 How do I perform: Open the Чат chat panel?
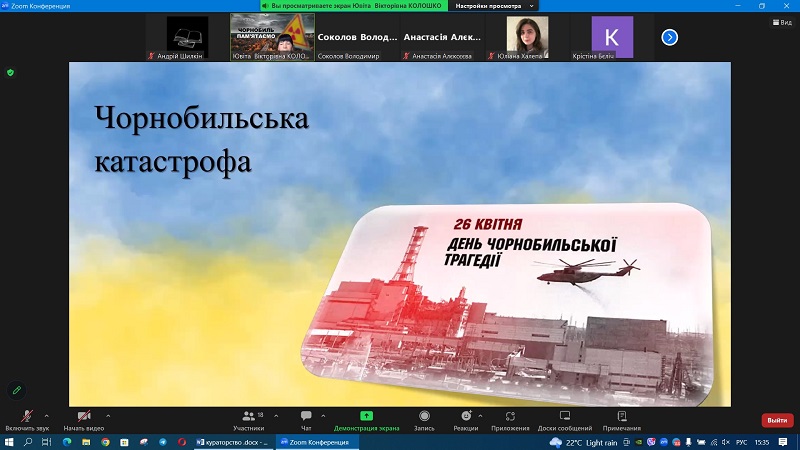click(306, 416)
